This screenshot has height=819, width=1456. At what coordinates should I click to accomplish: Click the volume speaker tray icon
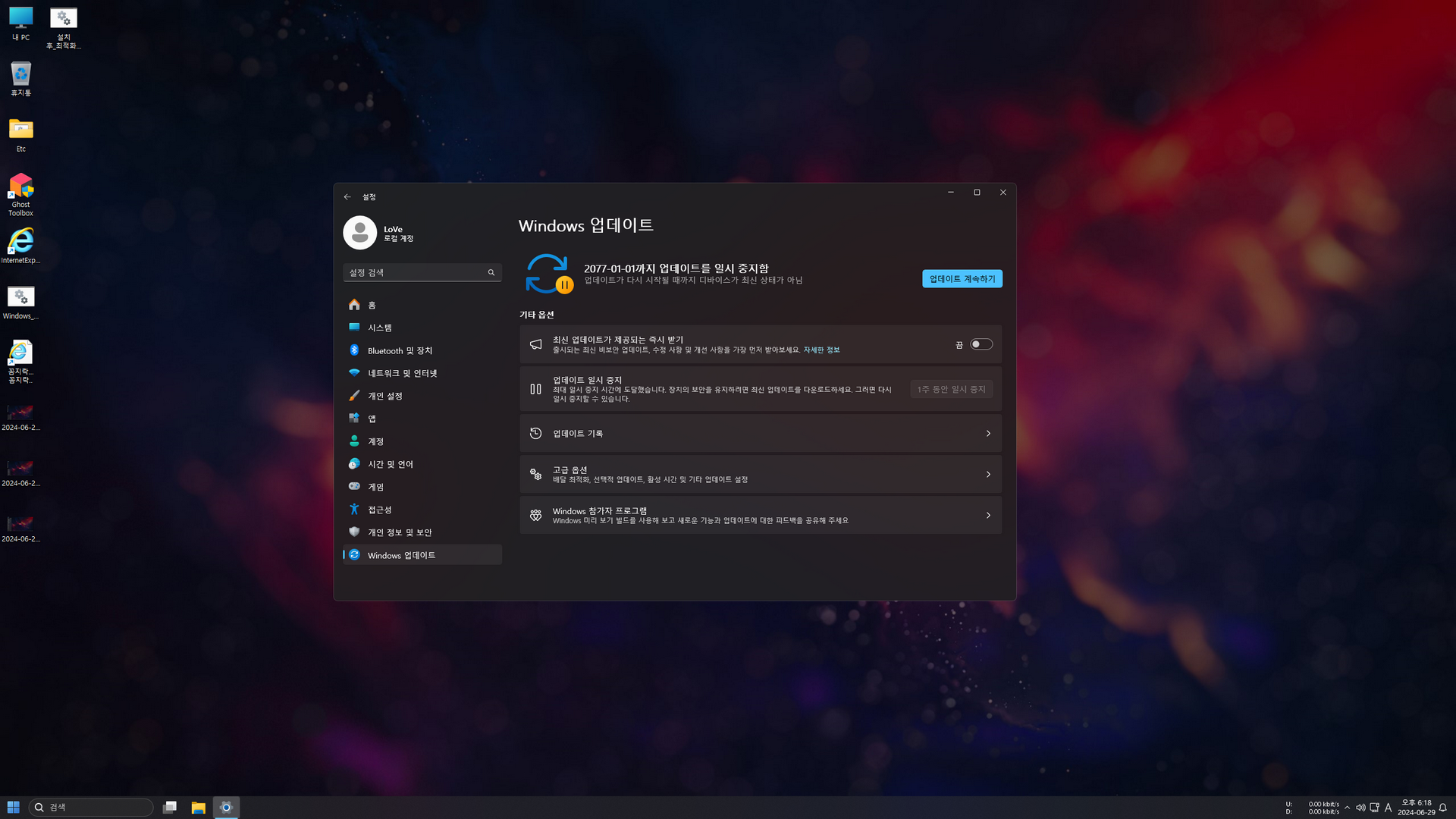(x=1360, y=808)
